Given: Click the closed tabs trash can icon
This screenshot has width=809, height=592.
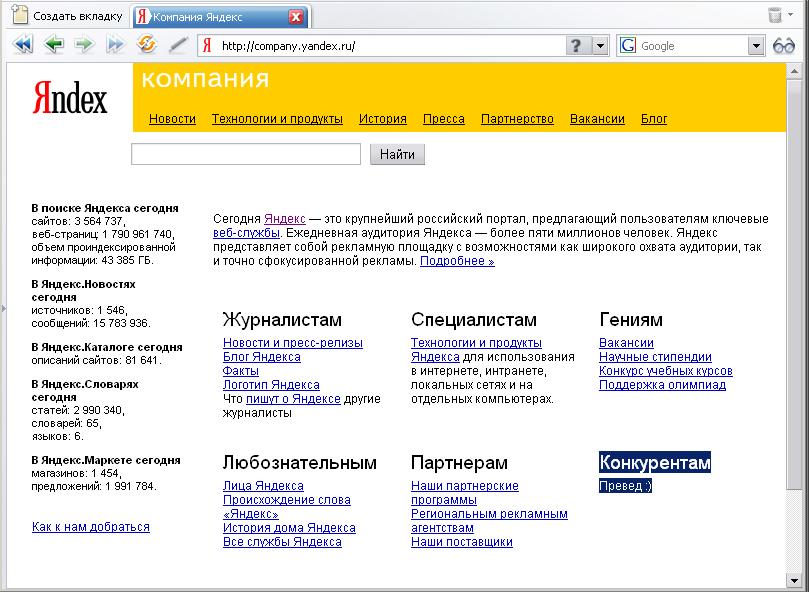Looking at the screenshot, I should [x=774, y=15].
